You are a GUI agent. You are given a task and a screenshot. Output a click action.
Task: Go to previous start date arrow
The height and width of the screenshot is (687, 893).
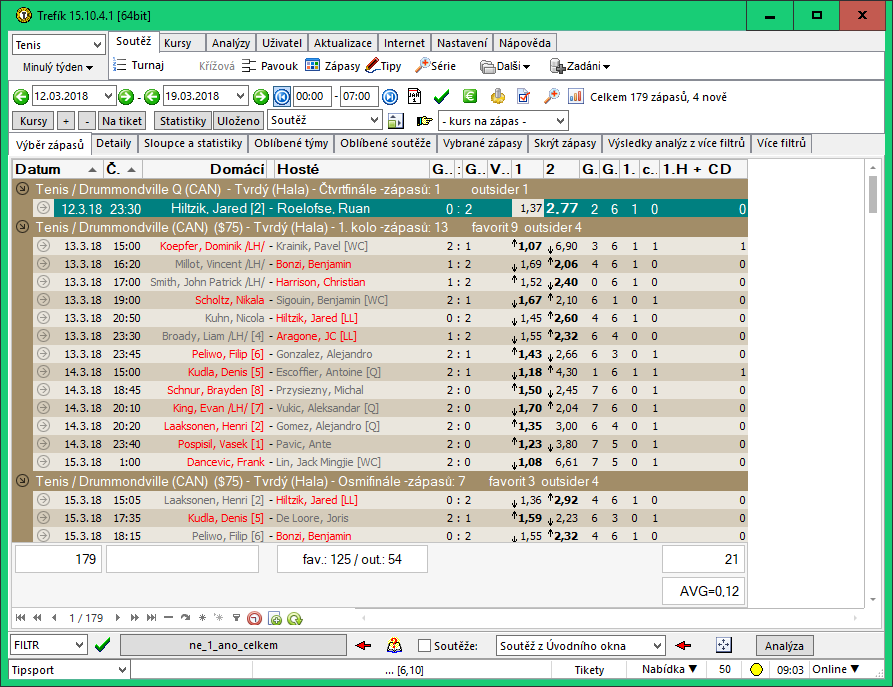click(21, 97)
